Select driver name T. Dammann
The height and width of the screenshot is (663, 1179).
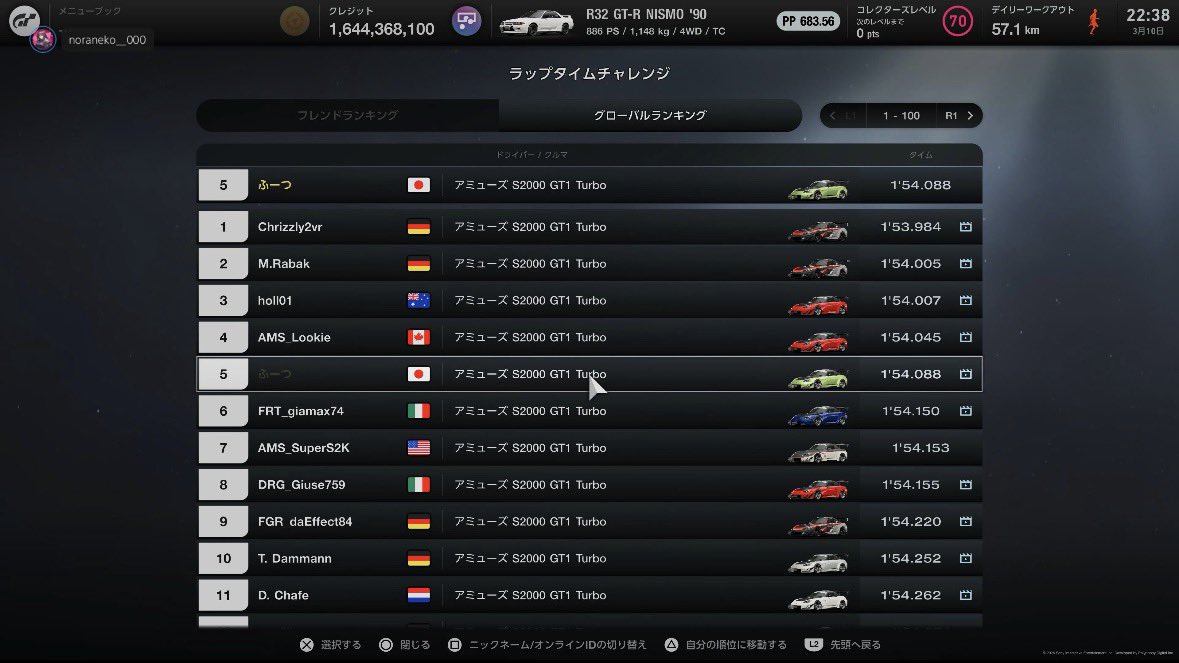pos(294,558)
